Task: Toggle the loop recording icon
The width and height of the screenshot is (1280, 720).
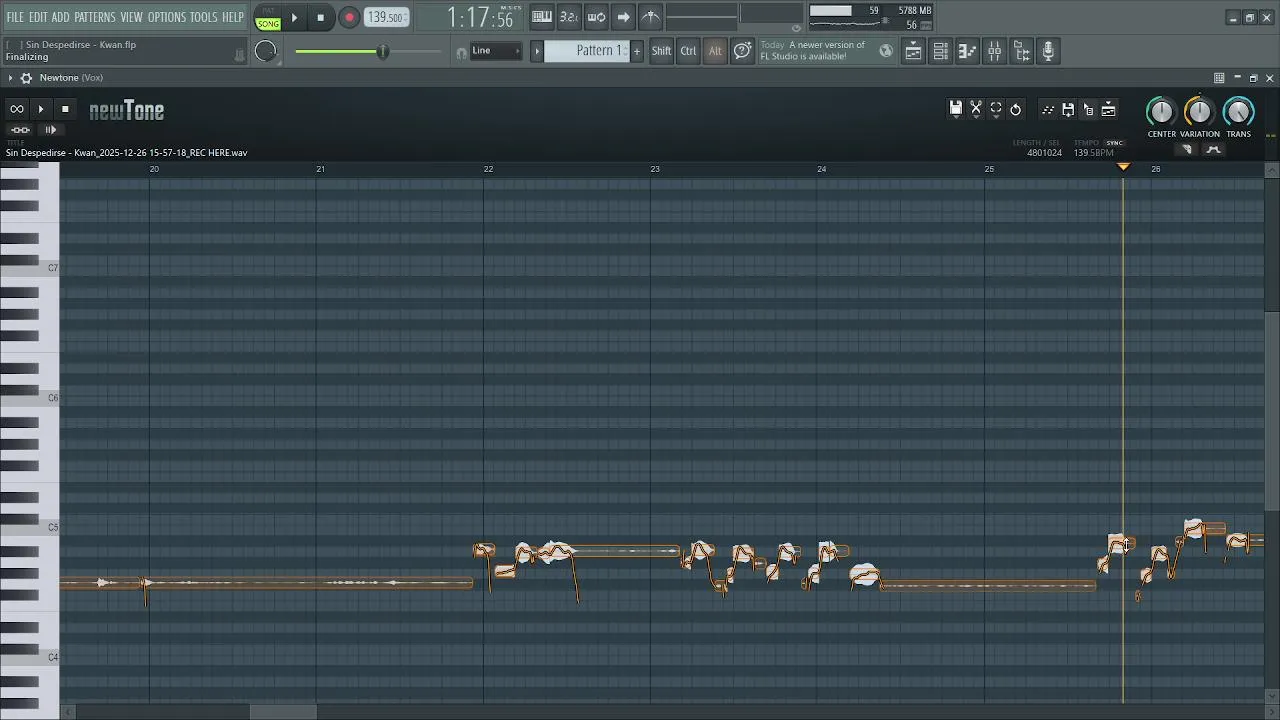Action: [x=596, y=16]
